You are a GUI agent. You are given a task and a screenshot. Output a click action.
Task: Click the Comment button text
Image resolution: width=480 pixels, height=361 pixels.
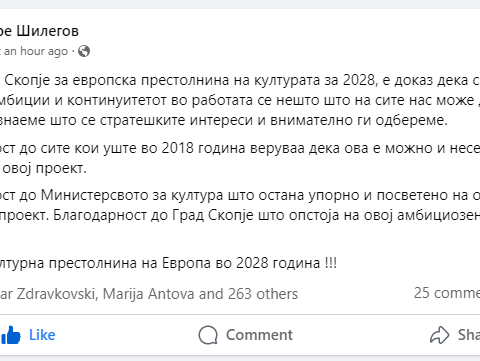point(259,335)
